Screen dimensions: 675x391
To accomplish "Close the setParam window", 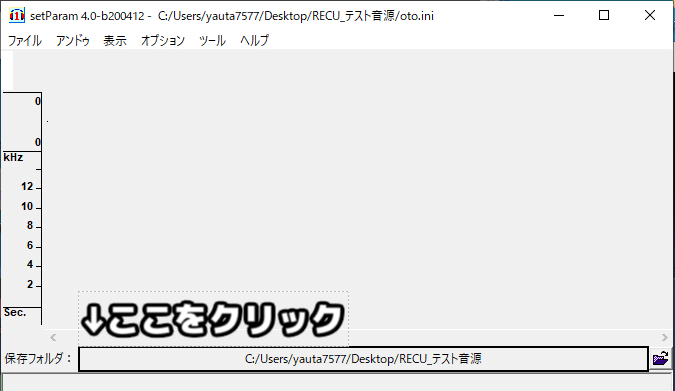I will tap(650, 16).
